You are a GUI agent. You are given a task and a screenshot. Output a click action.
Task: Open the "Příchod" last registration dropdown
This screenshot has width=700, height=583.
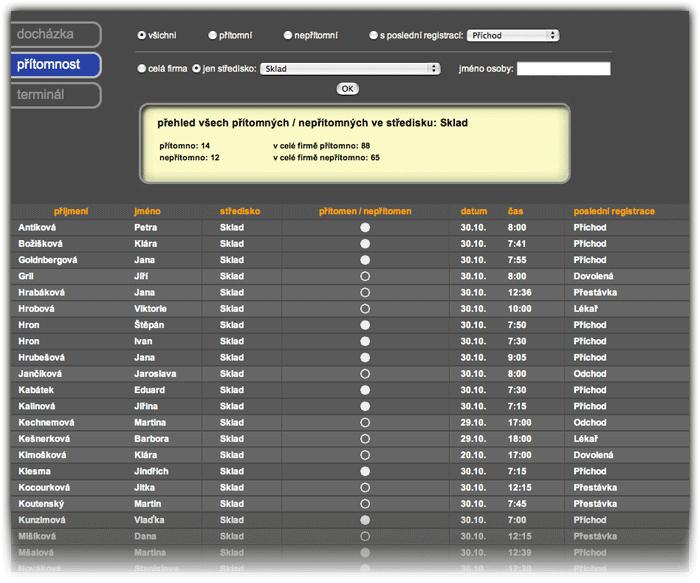512,35
